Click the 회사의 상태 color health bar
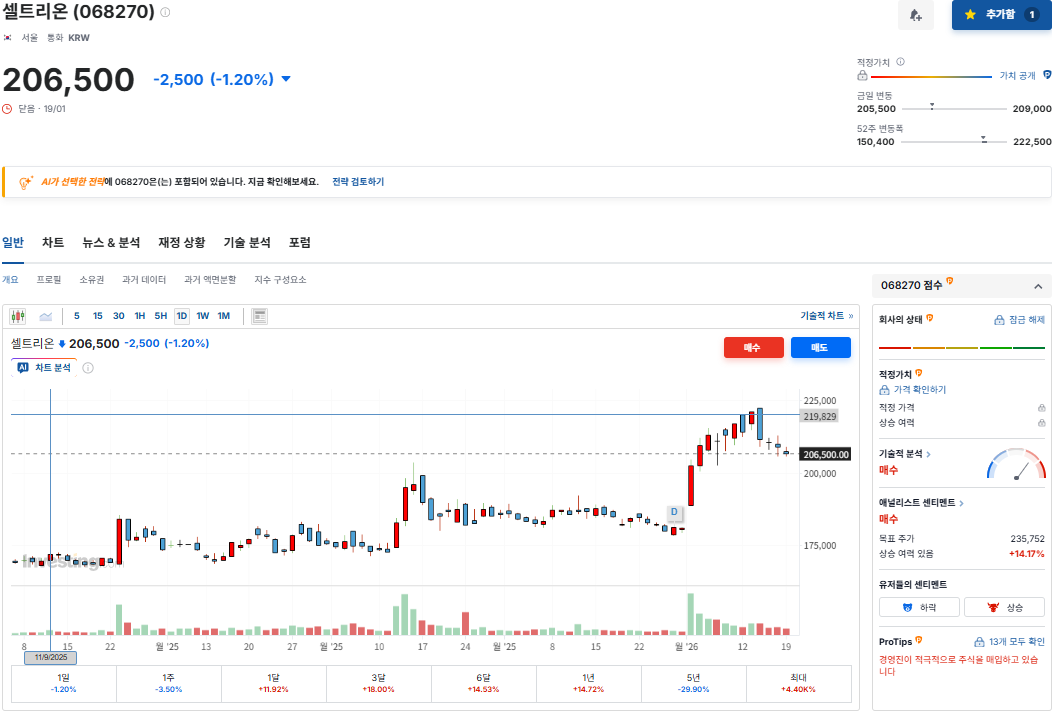 [x=962, y=348]
